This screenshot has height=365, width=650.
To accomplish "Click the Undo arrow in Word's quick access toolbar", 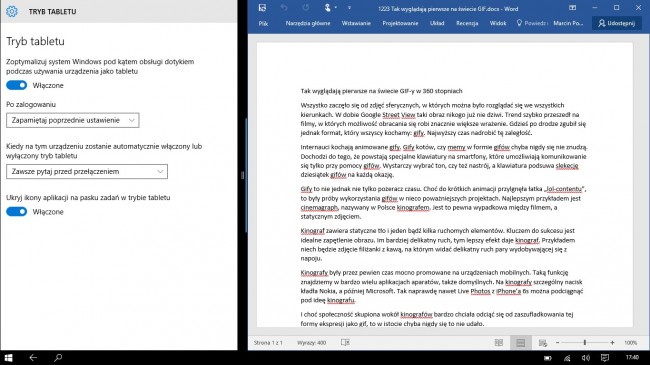I will [x=284, y=8].
